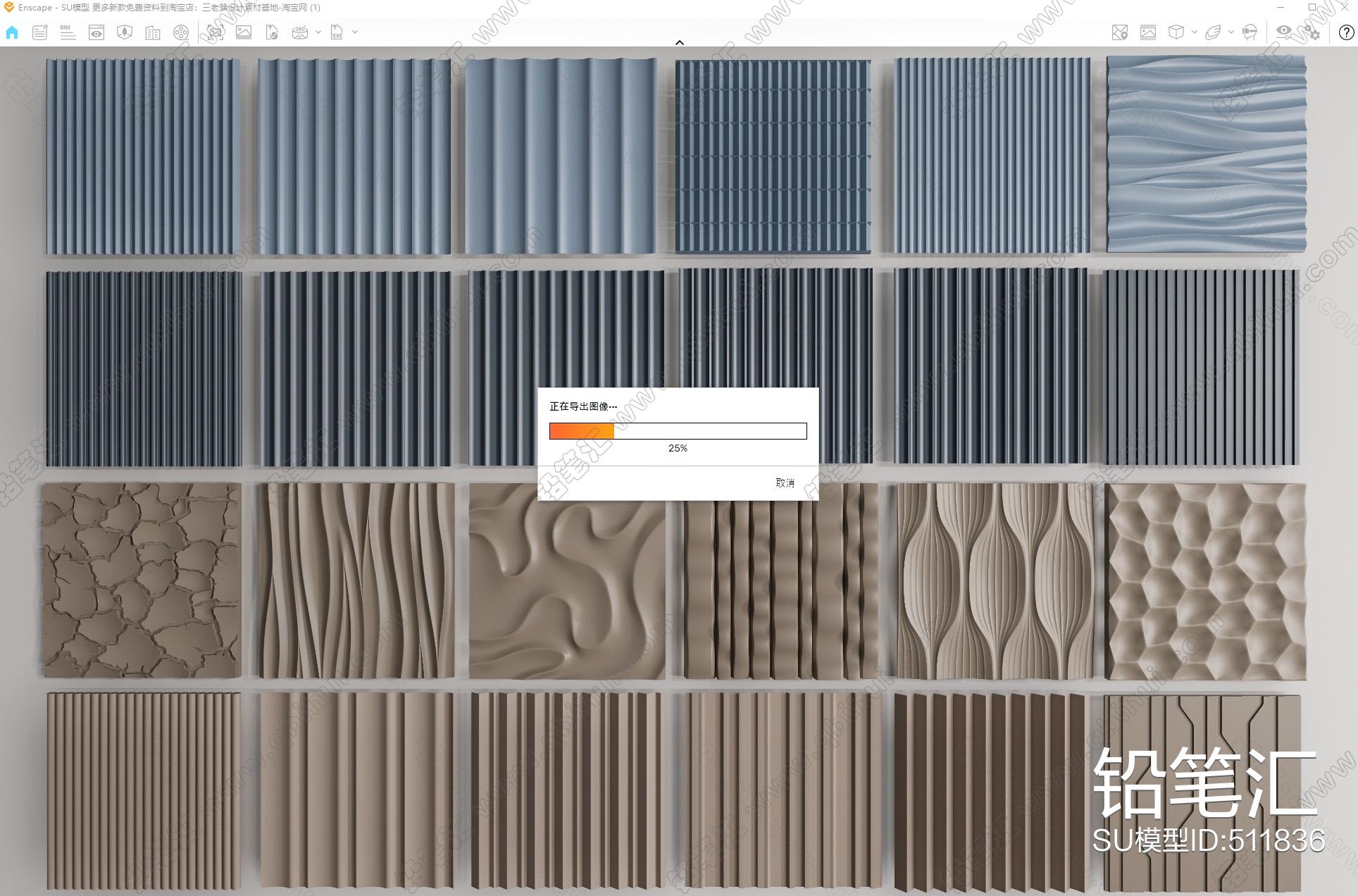Click the blue grid ribbed panel

click(773, 156)
